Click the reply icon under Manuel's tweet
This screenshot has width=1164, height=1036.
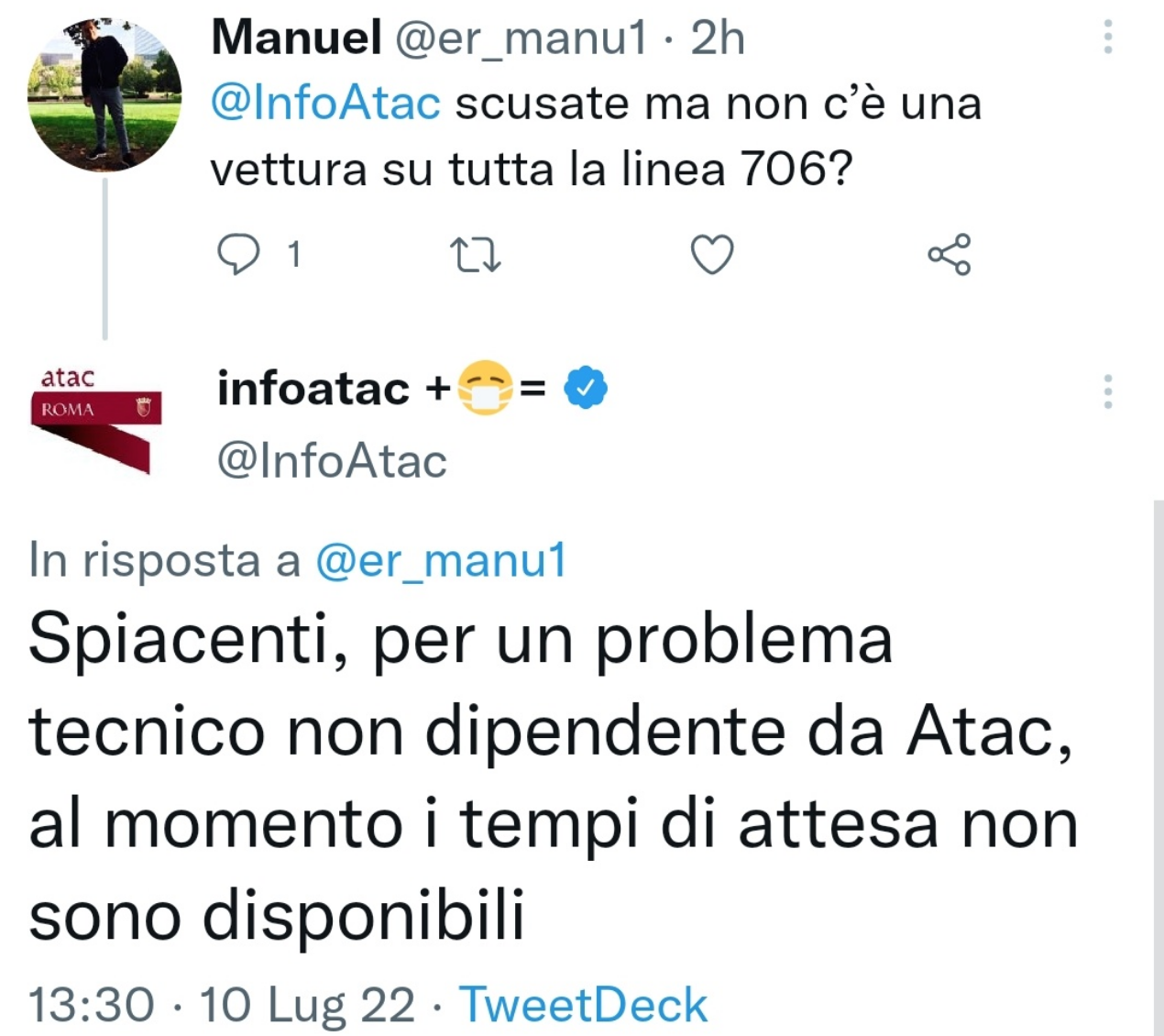(x=238, y=254)
